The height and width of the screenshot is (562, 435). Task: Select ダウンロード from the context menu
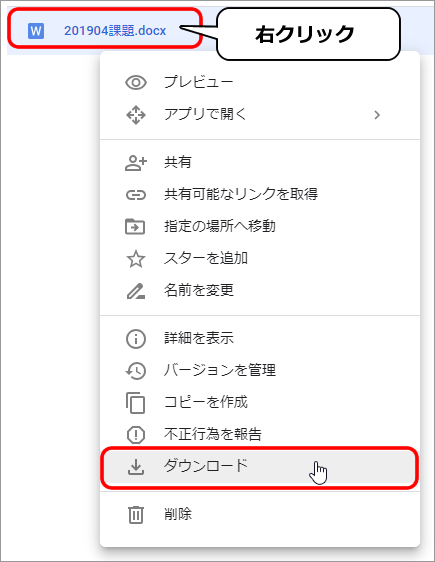[260, 467]
